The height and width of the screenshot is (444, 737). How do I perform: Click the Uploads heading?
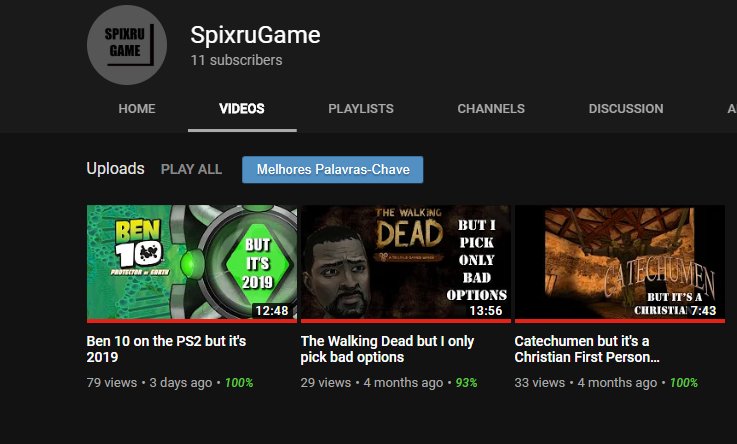coord(116,168)
